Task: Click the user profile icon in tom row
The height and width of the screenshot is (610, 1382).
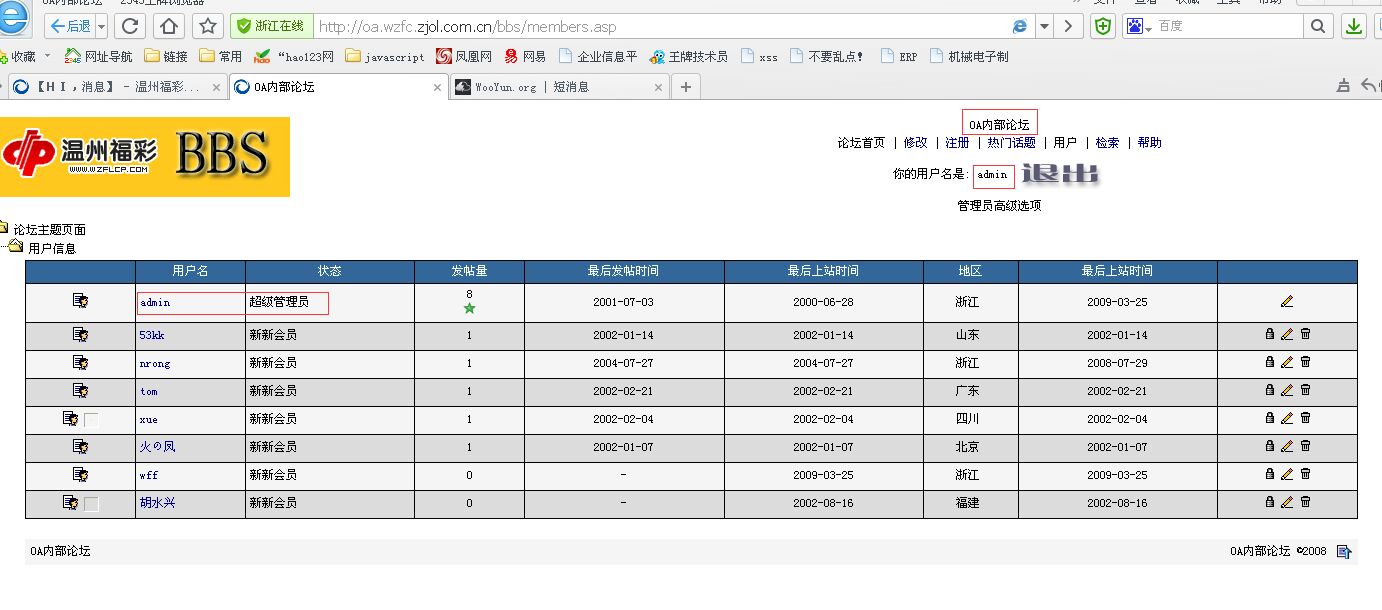Action: click(80, 390)
